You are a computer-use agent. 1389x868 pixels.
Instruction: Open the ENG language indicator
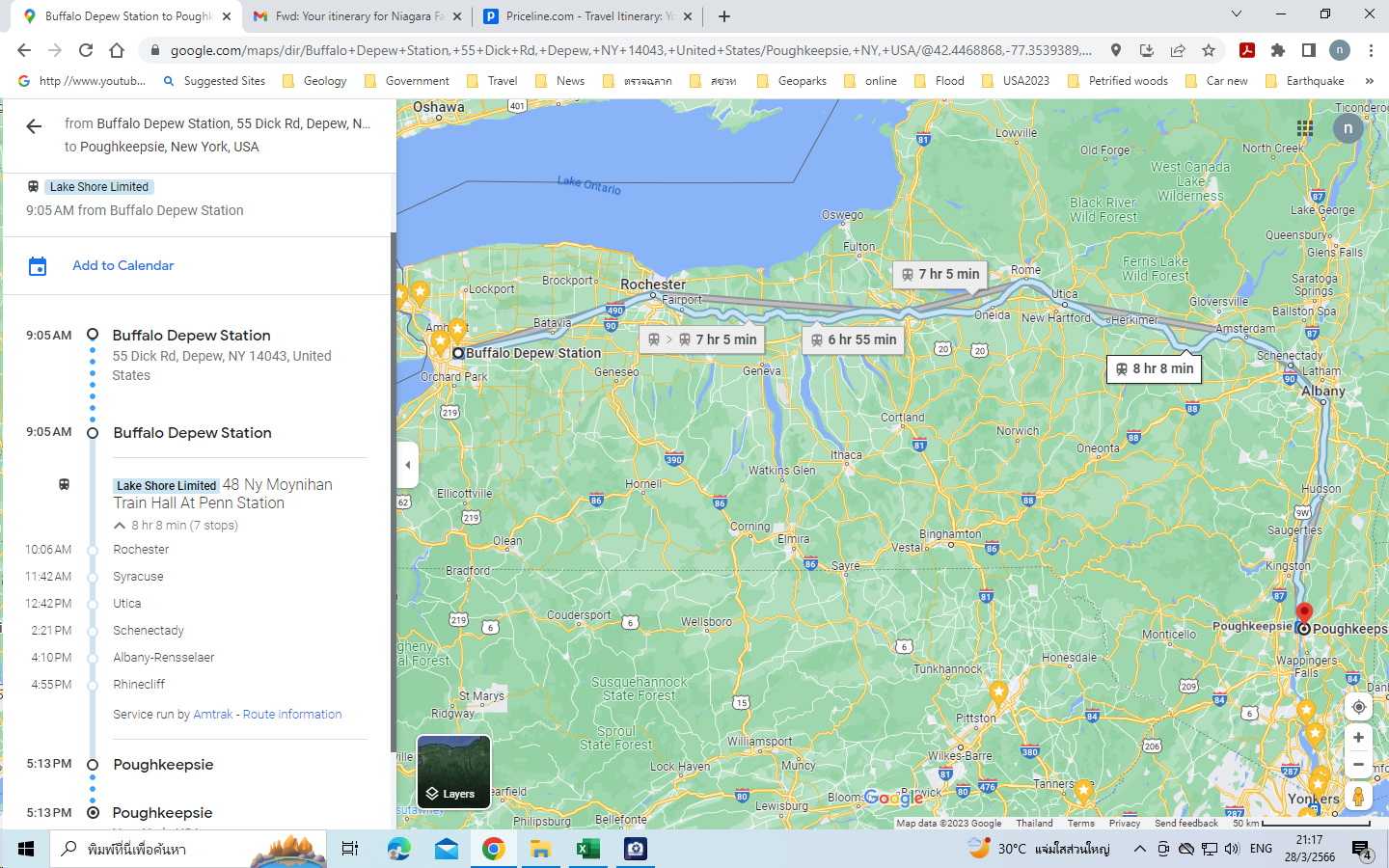coord(1261,849)
